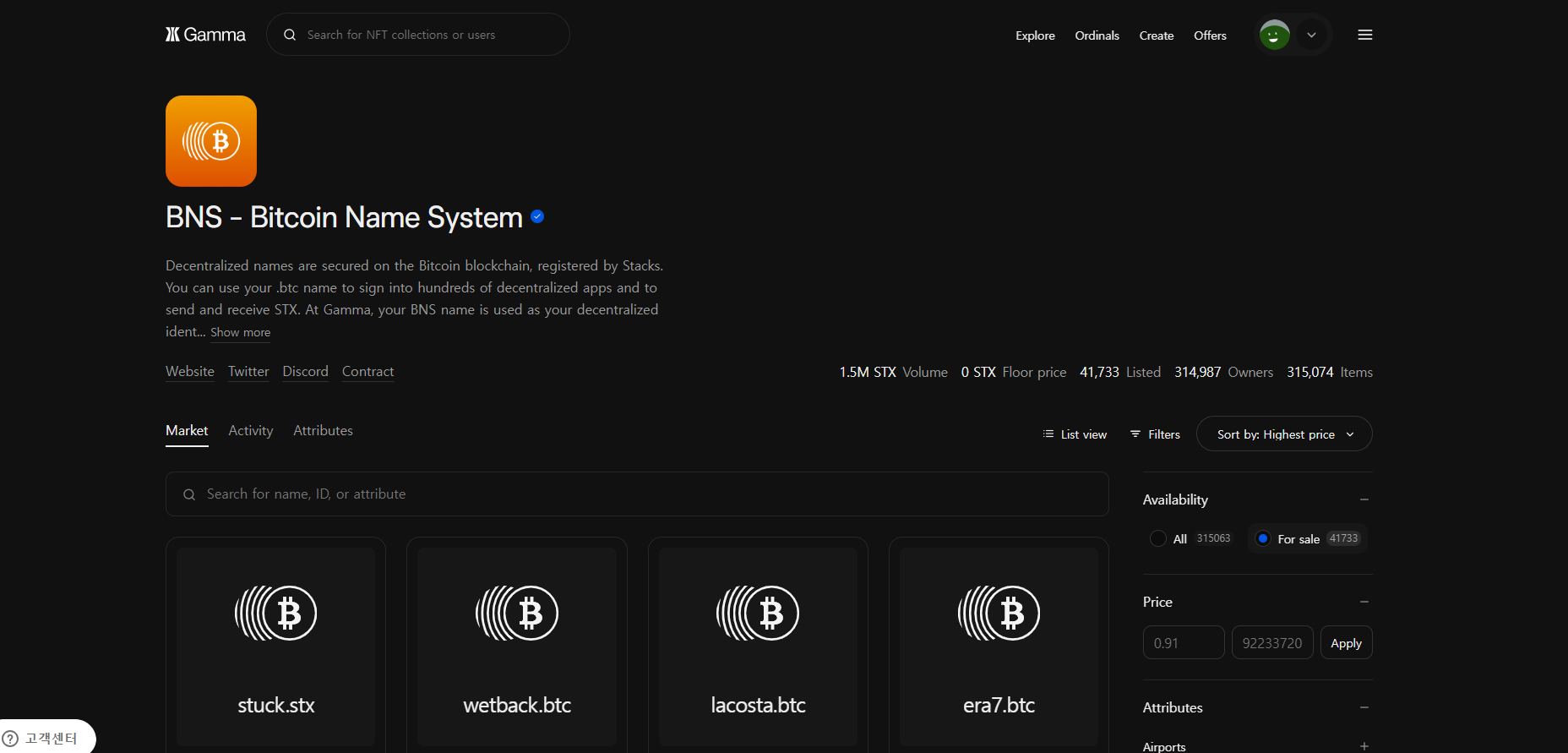The width and height of the screenshot is (1568, 753).
Task: Open the lacosta.btc Bitcoin icon card
Action: pos(758,614)
